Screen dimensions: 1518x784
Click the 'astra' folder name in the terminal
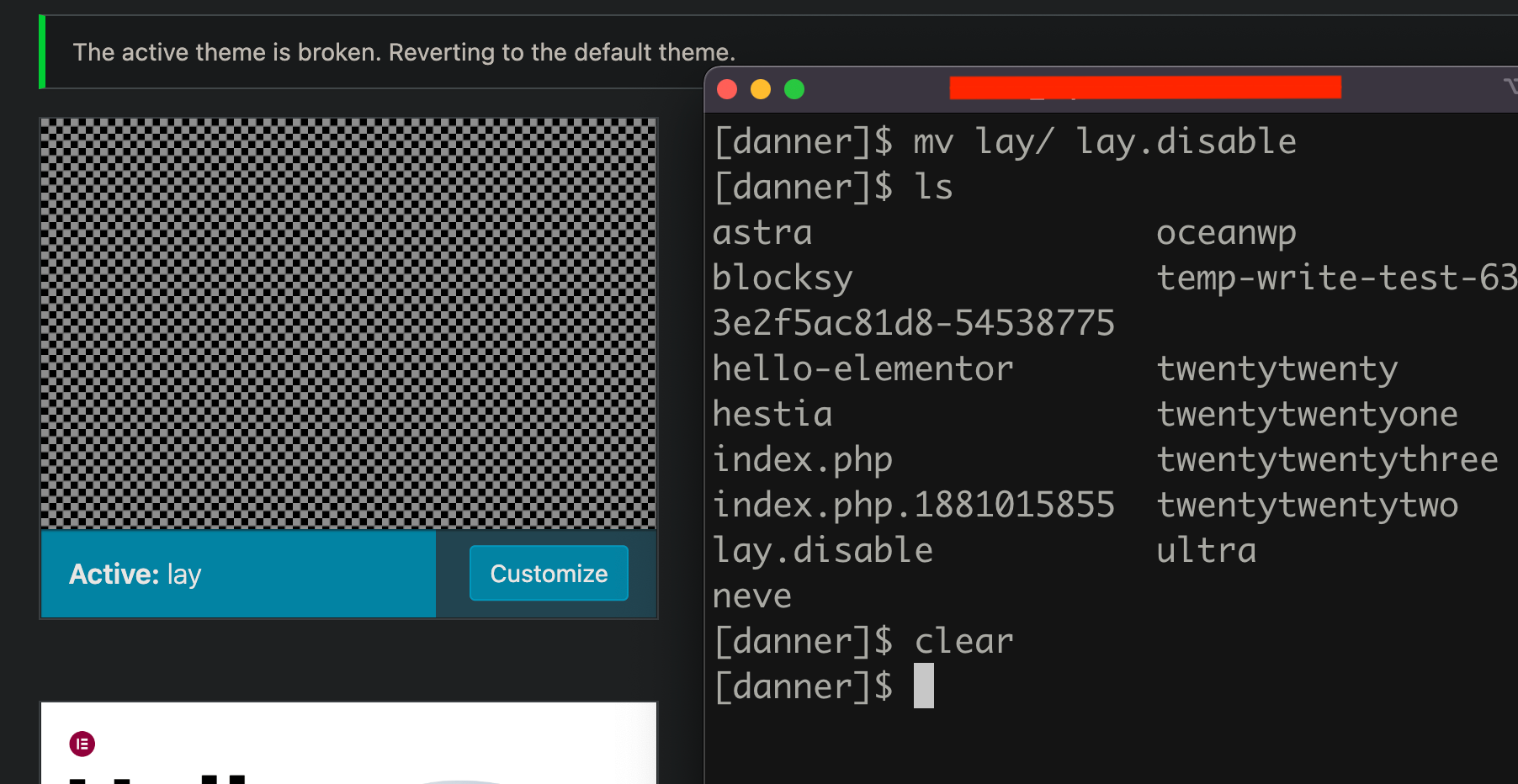(762, 232)
